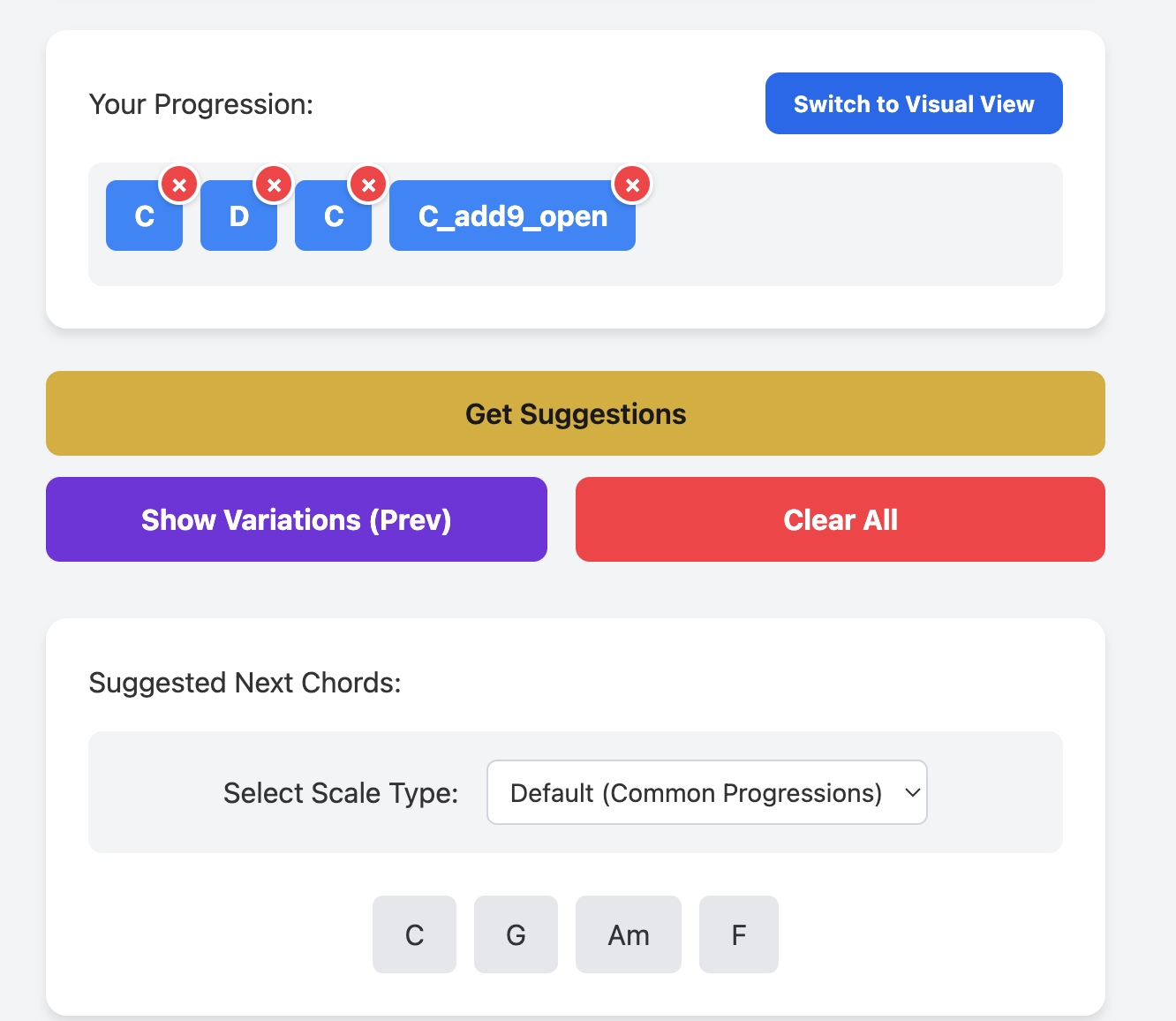
Task: Select the suggested C chord
Action: (x=414, y=934)
